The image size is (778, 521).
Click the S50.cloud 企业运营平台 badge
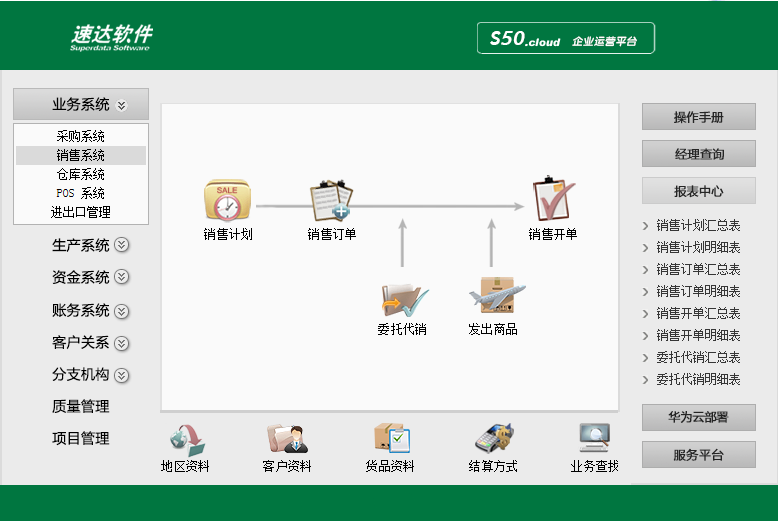click(x=566, y=38)
